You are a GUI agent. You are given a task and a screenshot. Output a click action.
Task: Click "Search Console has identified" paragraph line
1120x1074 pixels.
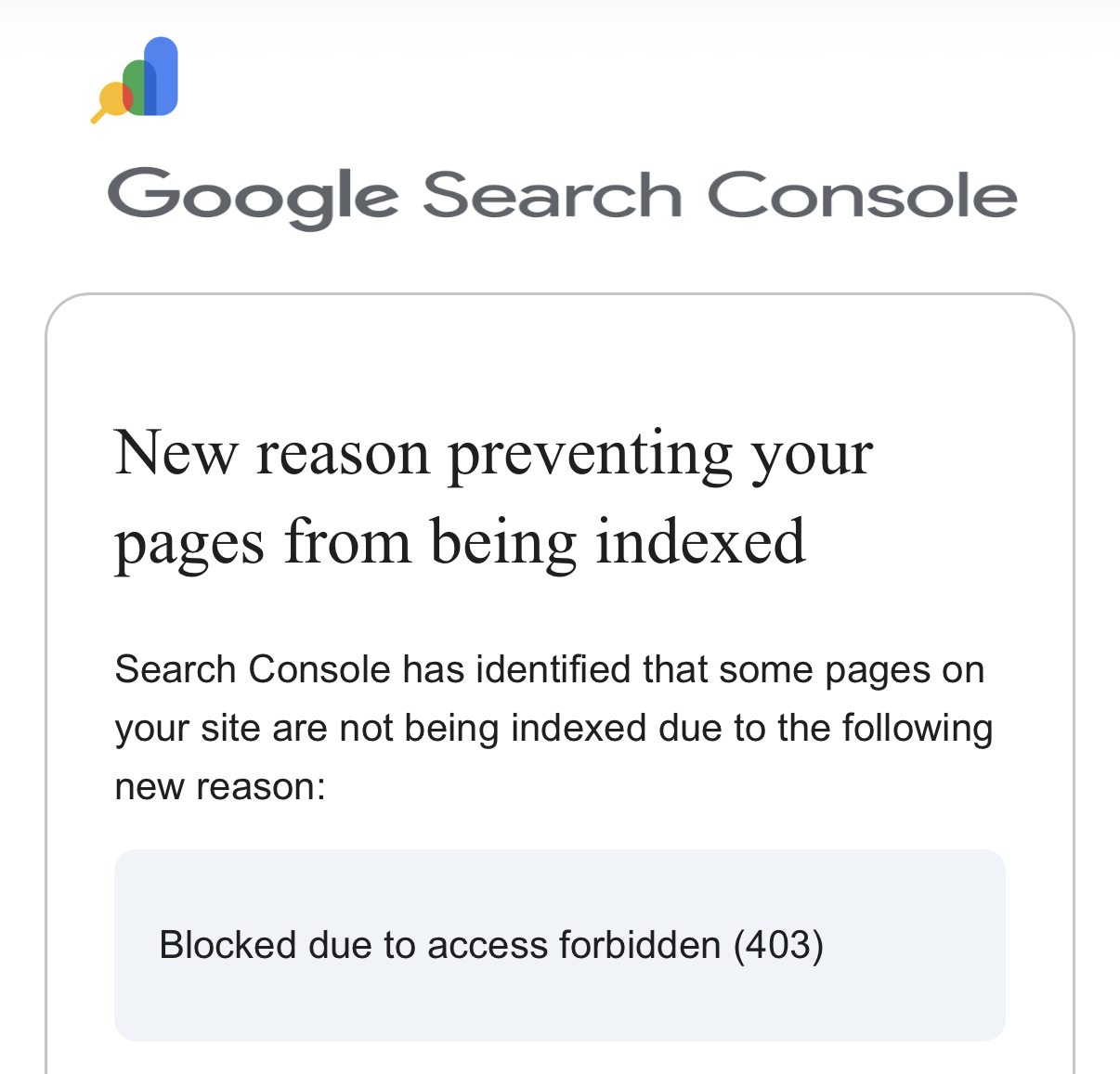[x=549, y=669]
